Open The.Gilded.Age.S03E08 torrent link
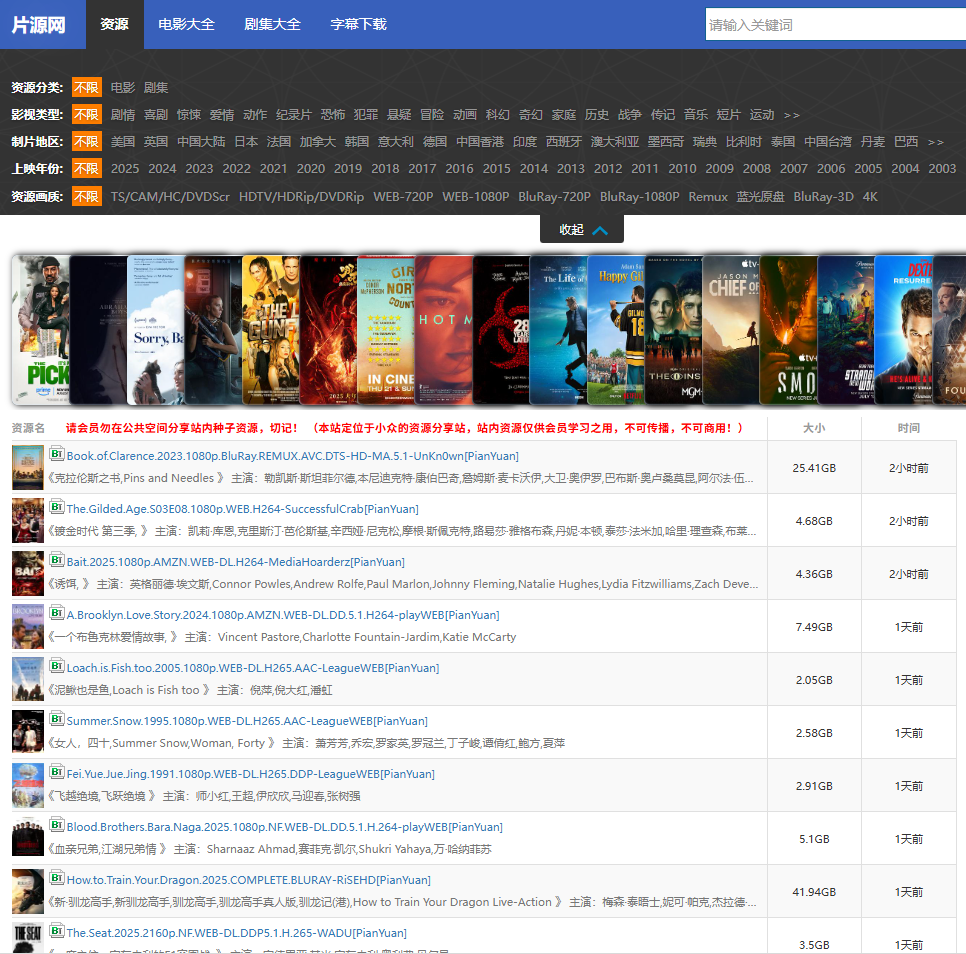This screenshot has width=966, height=954. point(243,509)
